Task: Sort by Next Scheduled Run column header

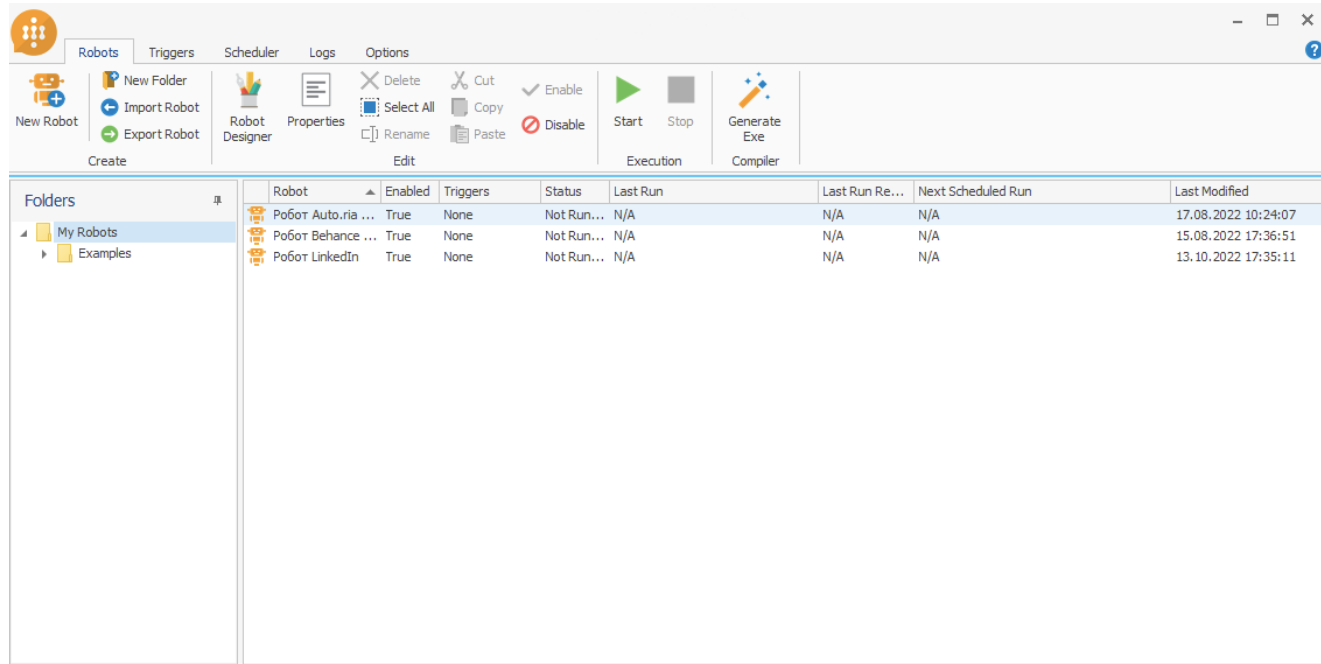Action: click(x=1042, y=191)
